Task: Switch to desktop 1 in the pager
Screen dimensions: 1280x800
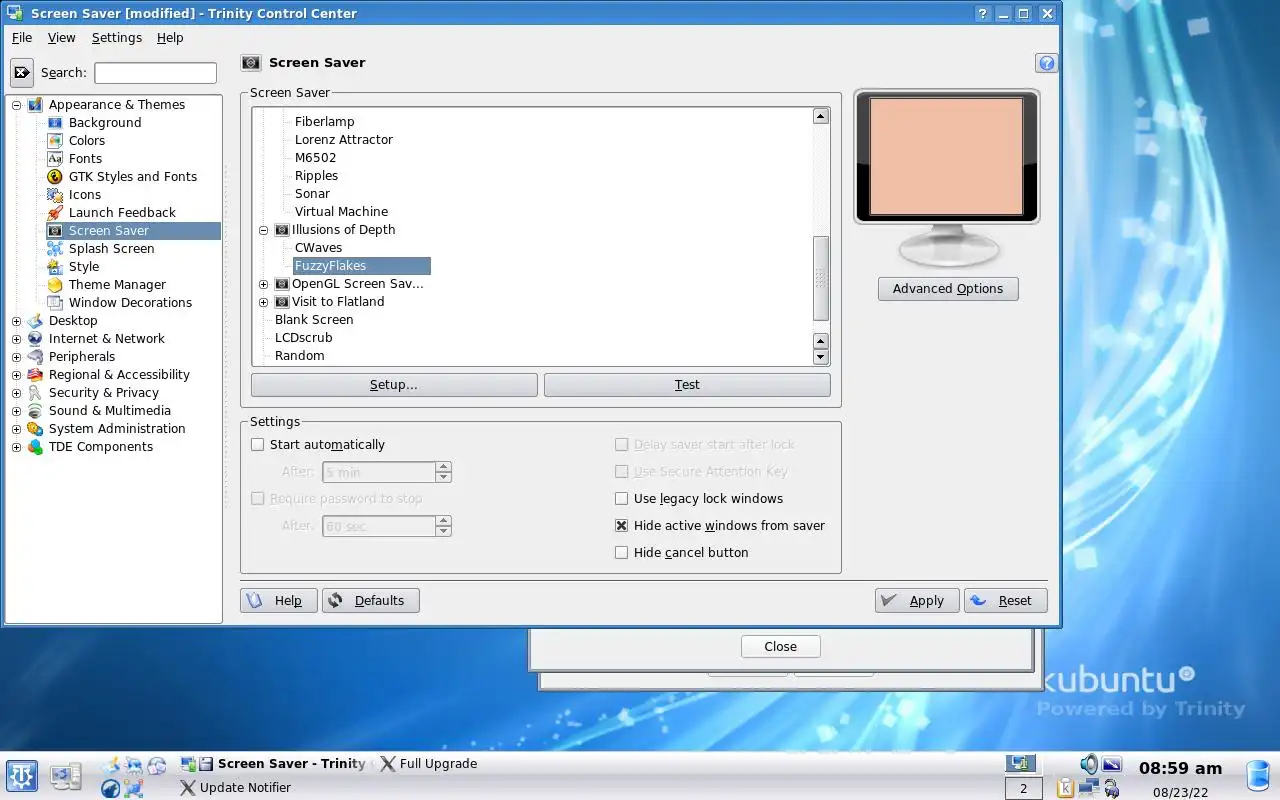Action: pyautogui.click(x=1022, y=764)
